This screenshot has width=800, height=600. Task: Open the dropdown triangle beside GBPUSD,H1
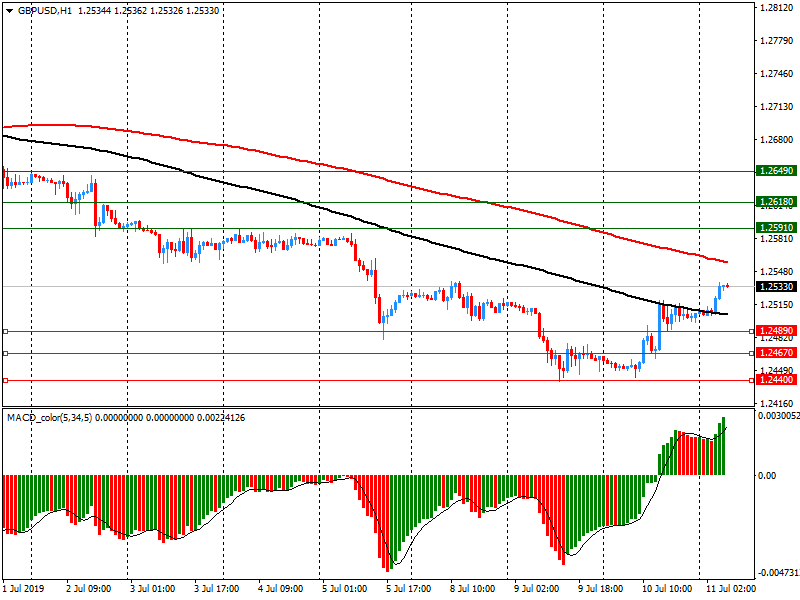tap(10, 11)
